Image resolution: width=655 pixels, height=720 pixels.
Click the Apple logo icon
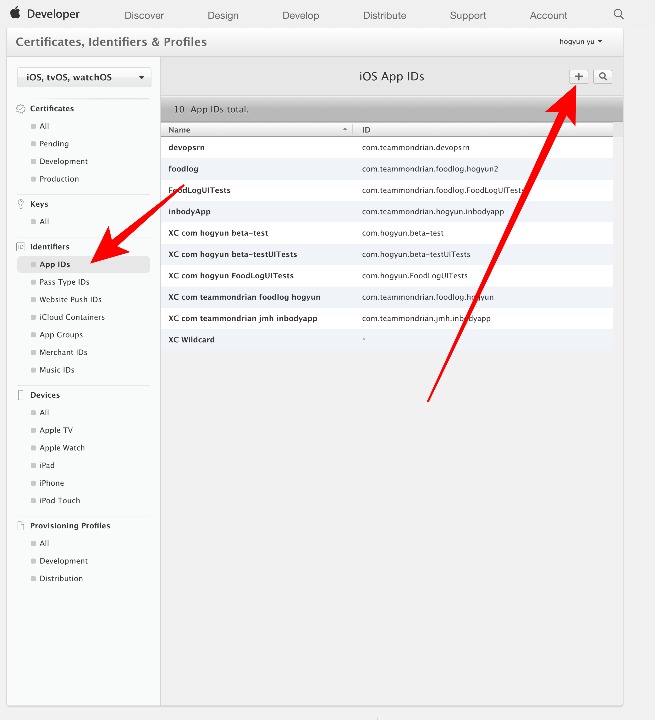click(x=15, y=13)
